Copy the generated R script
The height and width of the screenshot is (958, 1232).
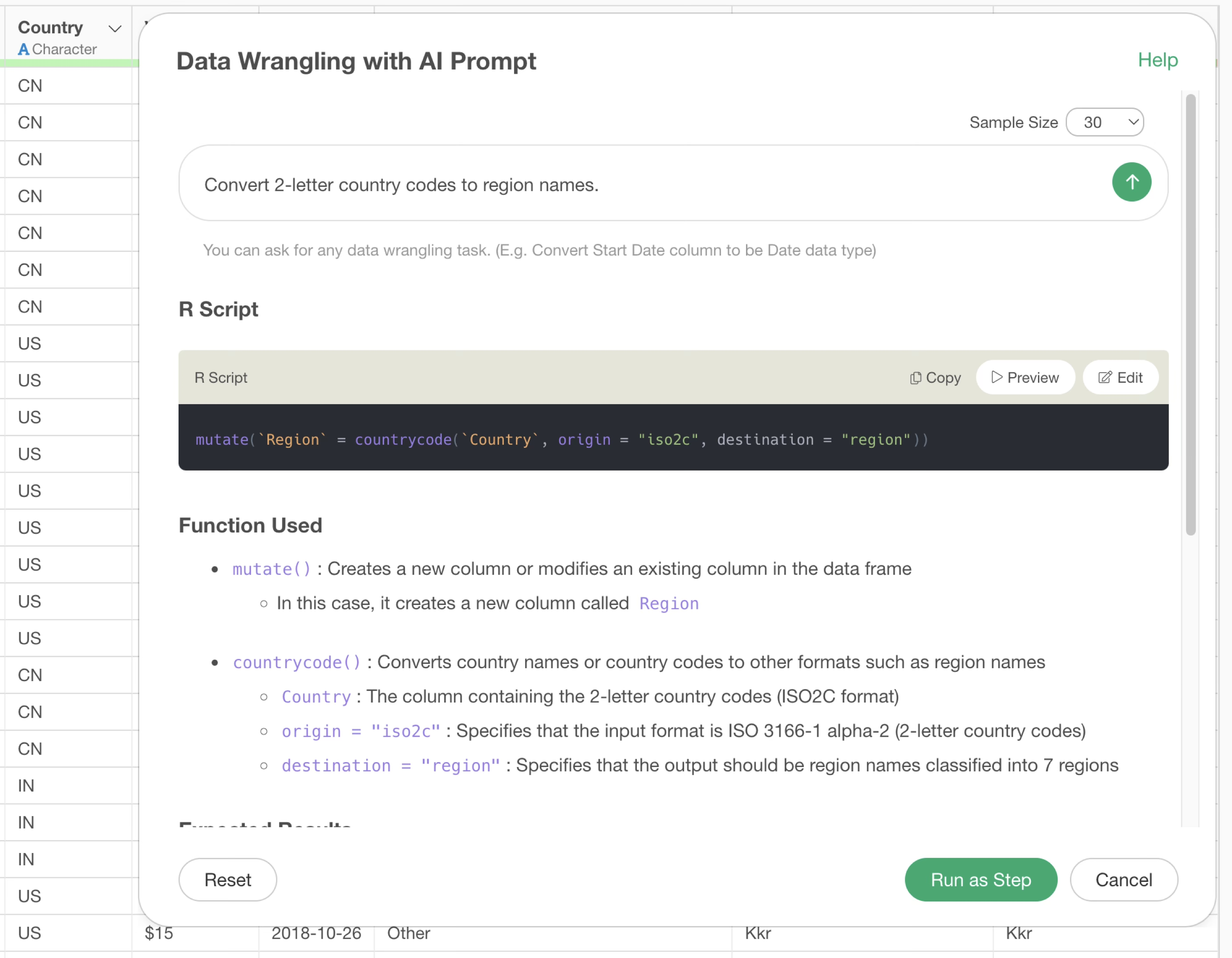[x=935, y=378]
